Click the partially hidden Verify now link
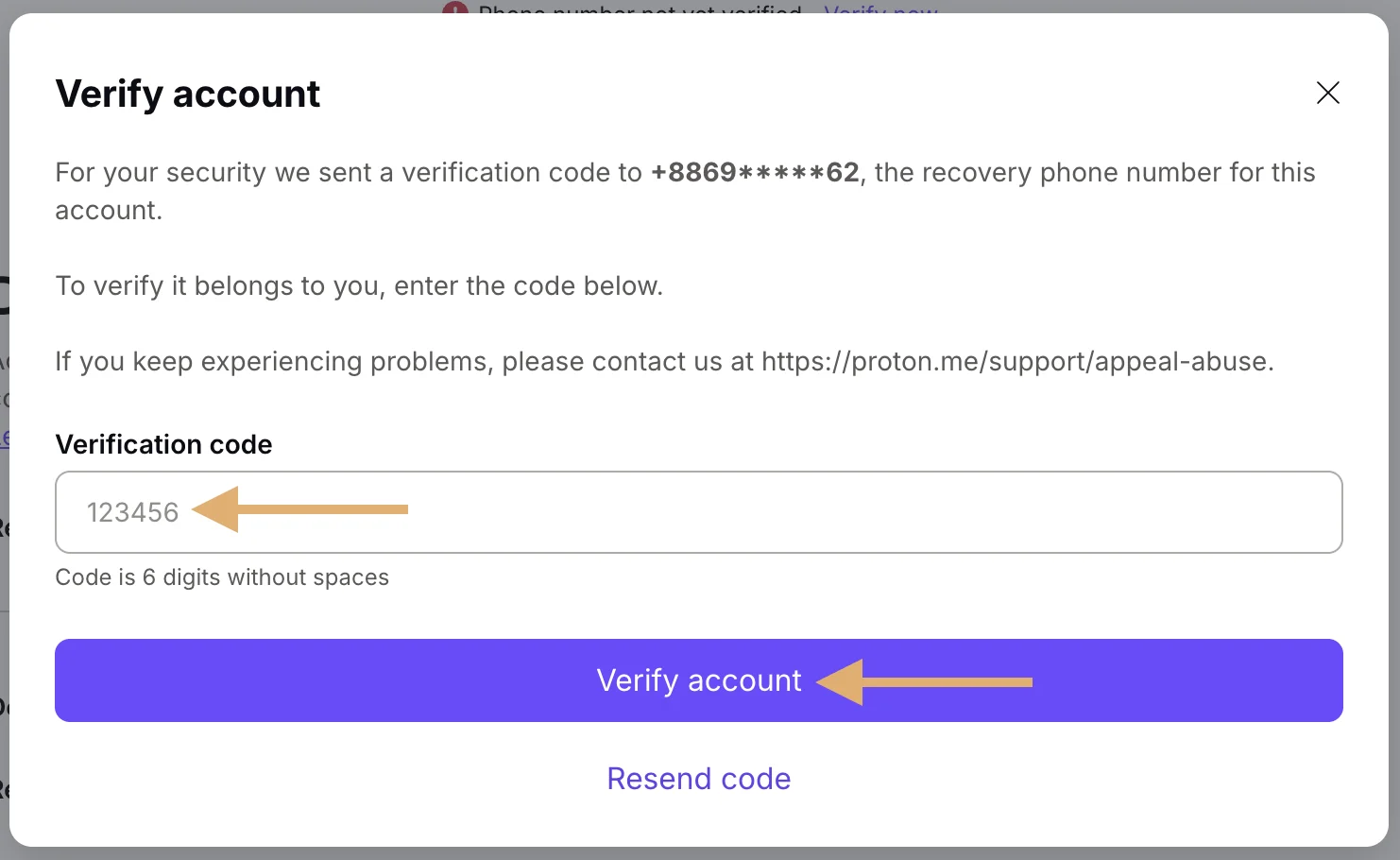The width and height of the screenshot is (1400, 860). click(x=880, y=9)
